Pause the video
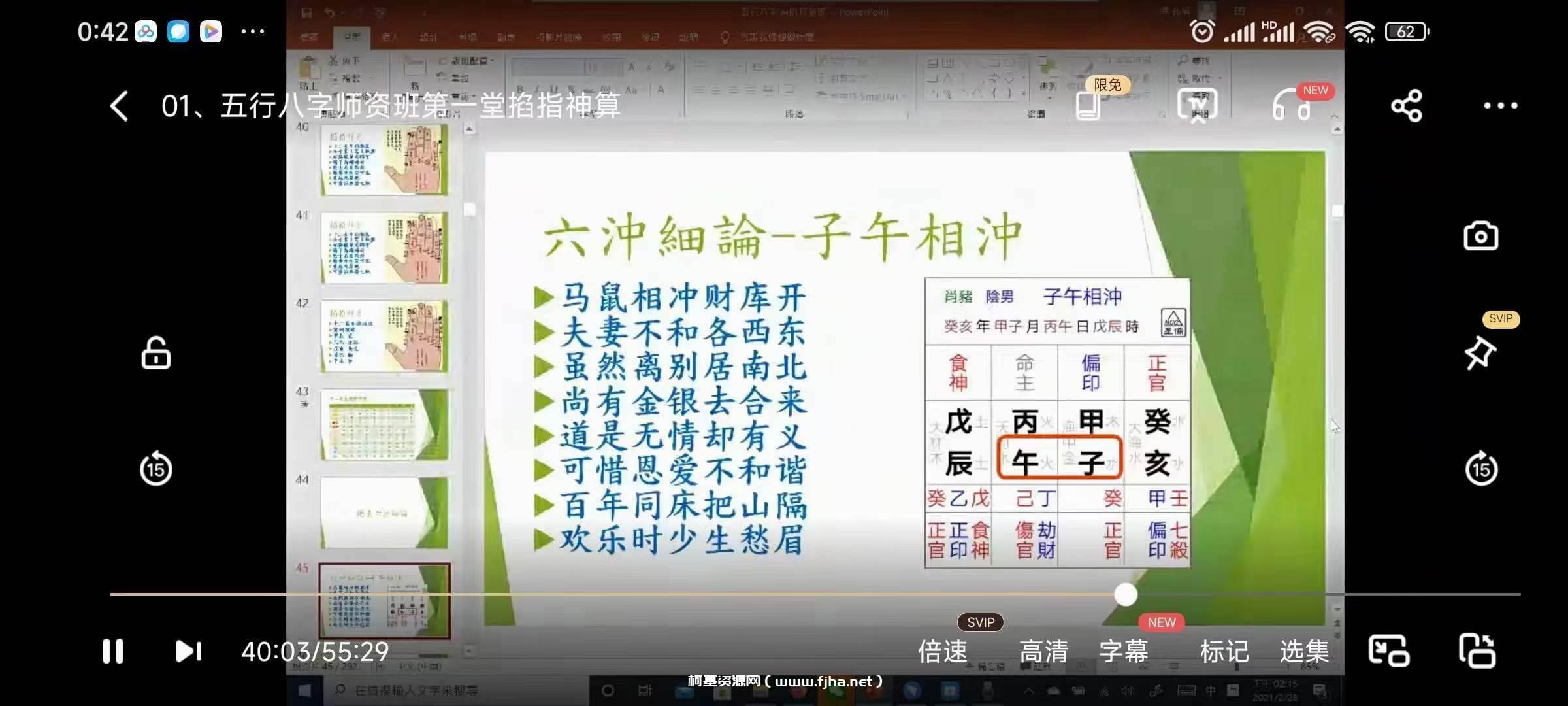The height and width of the screenshot is (706, 1568). click(113, 651)
